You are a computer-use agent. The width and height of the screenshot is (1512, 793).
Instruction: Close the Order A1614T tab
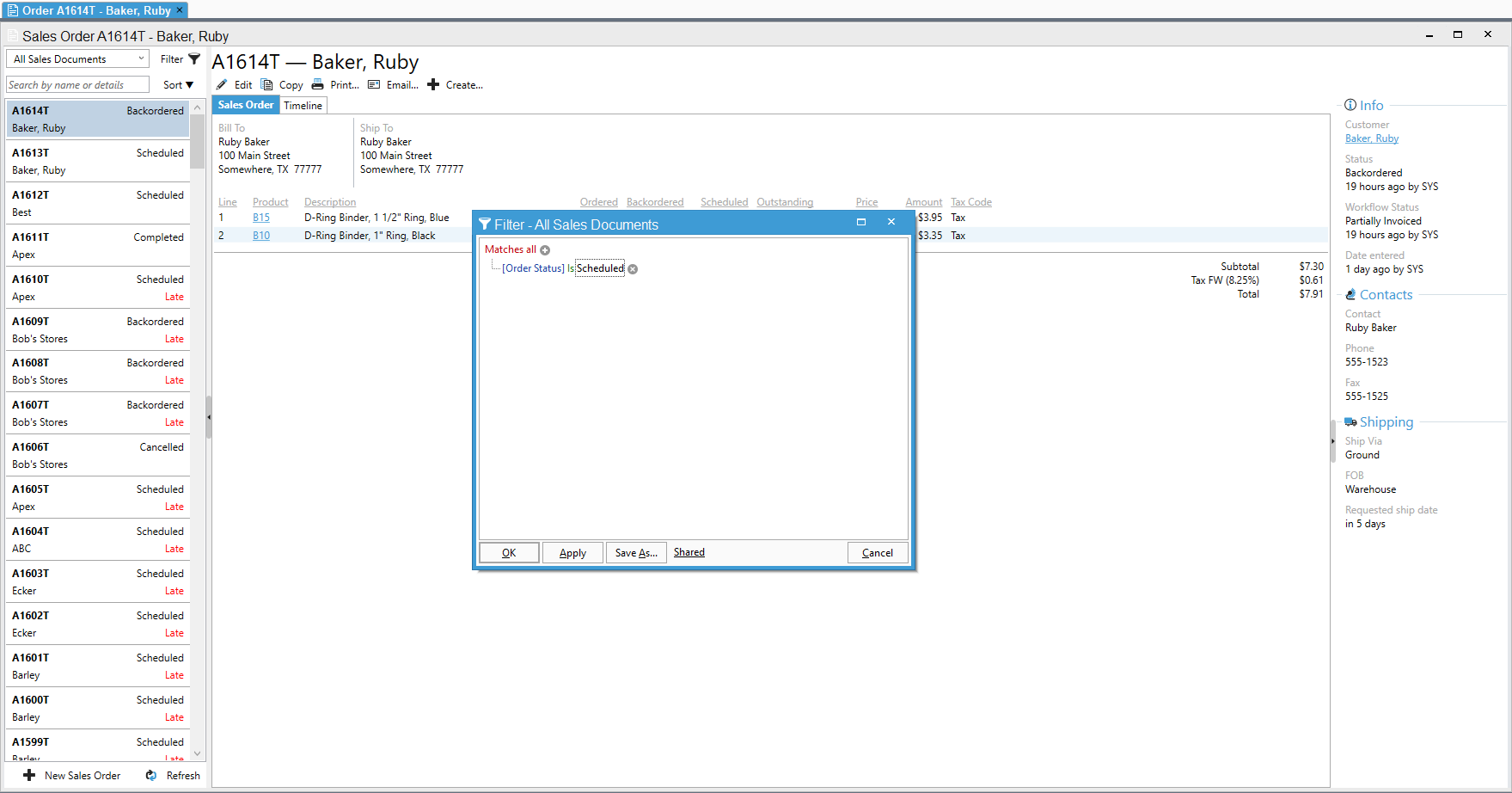tap(179, 10)
